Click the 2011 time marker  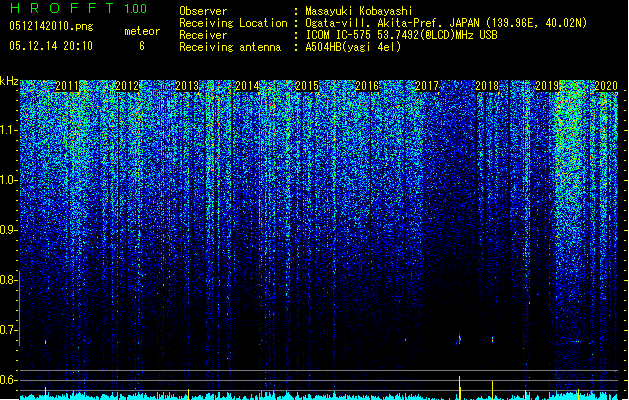click(67, 86)
